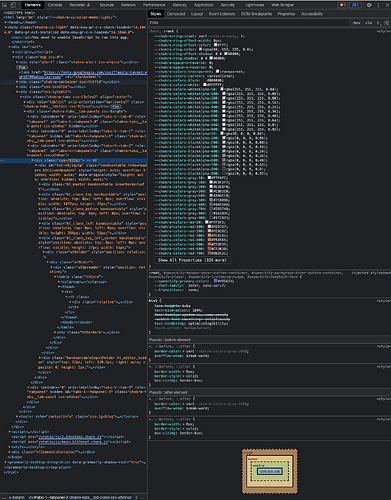Viewport: 391px width, 500px height.
Task: Expand the head element node
Action: pos(6,22)
